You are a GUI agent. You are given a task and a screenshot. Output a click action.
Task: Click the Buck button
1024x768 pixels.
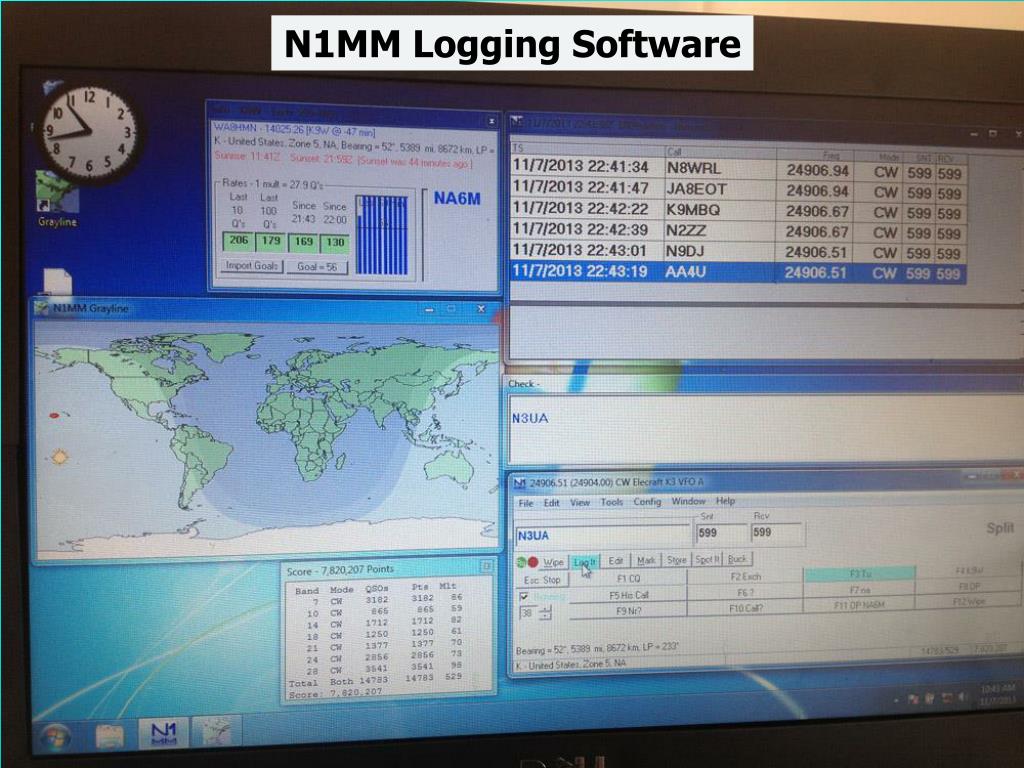coord(737,558)
